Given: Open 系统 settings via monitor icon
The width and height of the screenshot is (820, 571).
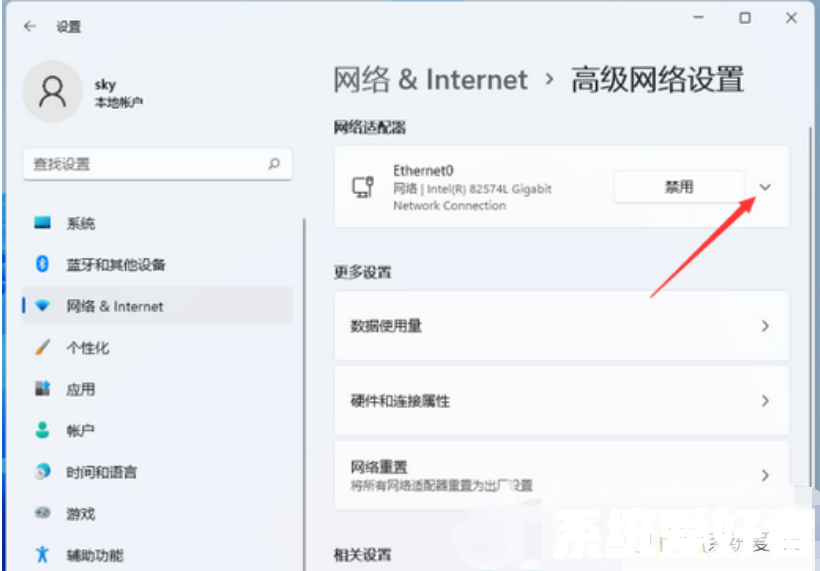Looking at the screenshot, I should pyautogui.click(x=43, y=223).
